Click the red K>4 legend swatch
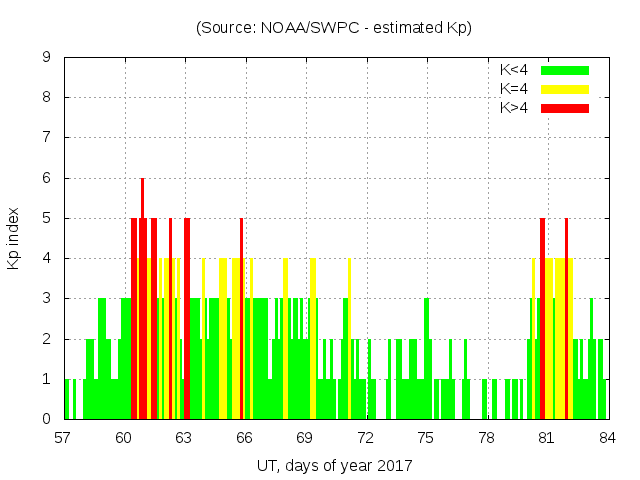 click(x=564, y=107)
